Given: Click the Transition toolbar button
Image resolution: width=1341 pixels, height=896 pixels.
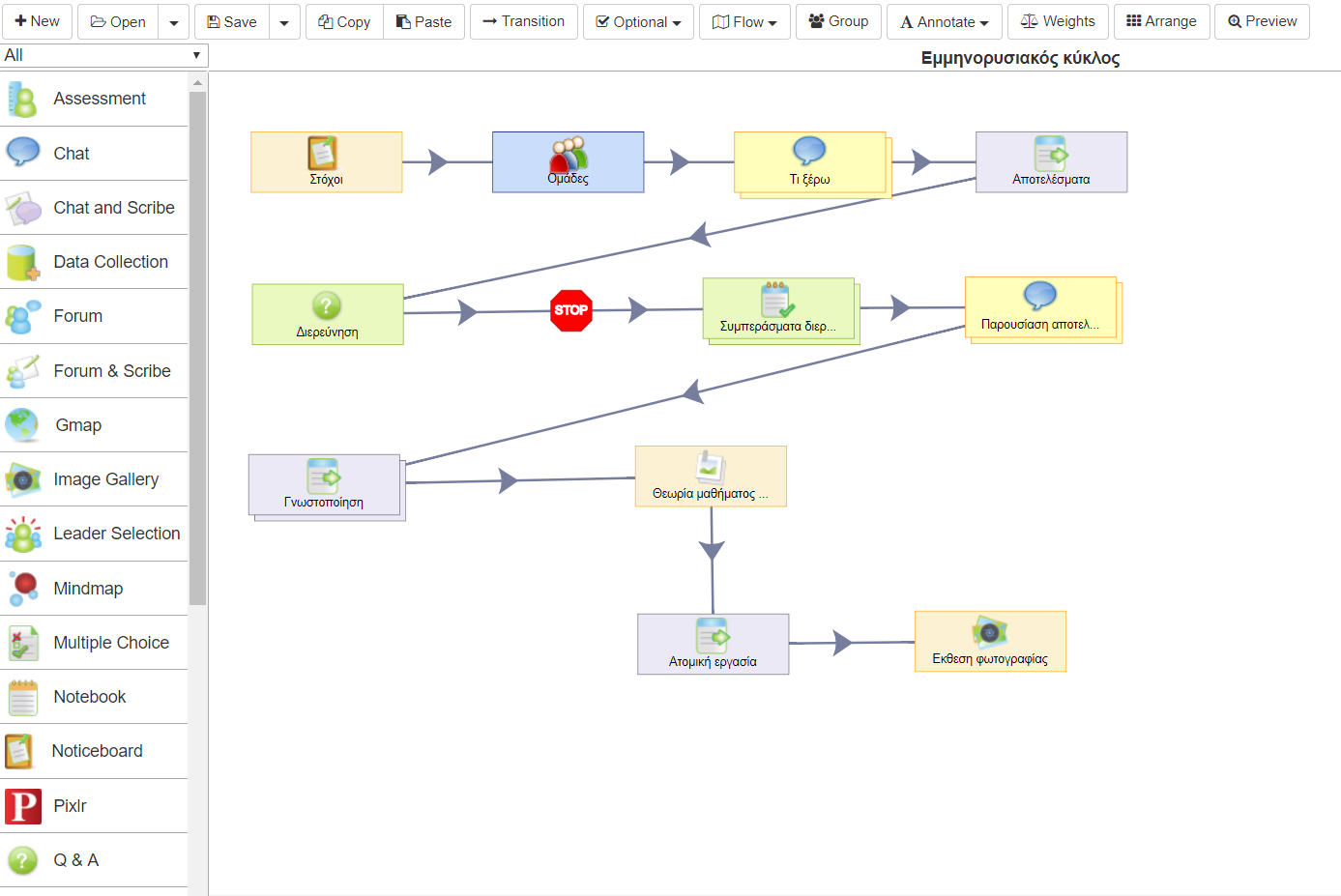Looking at the screenshot, I should (523, 21).
